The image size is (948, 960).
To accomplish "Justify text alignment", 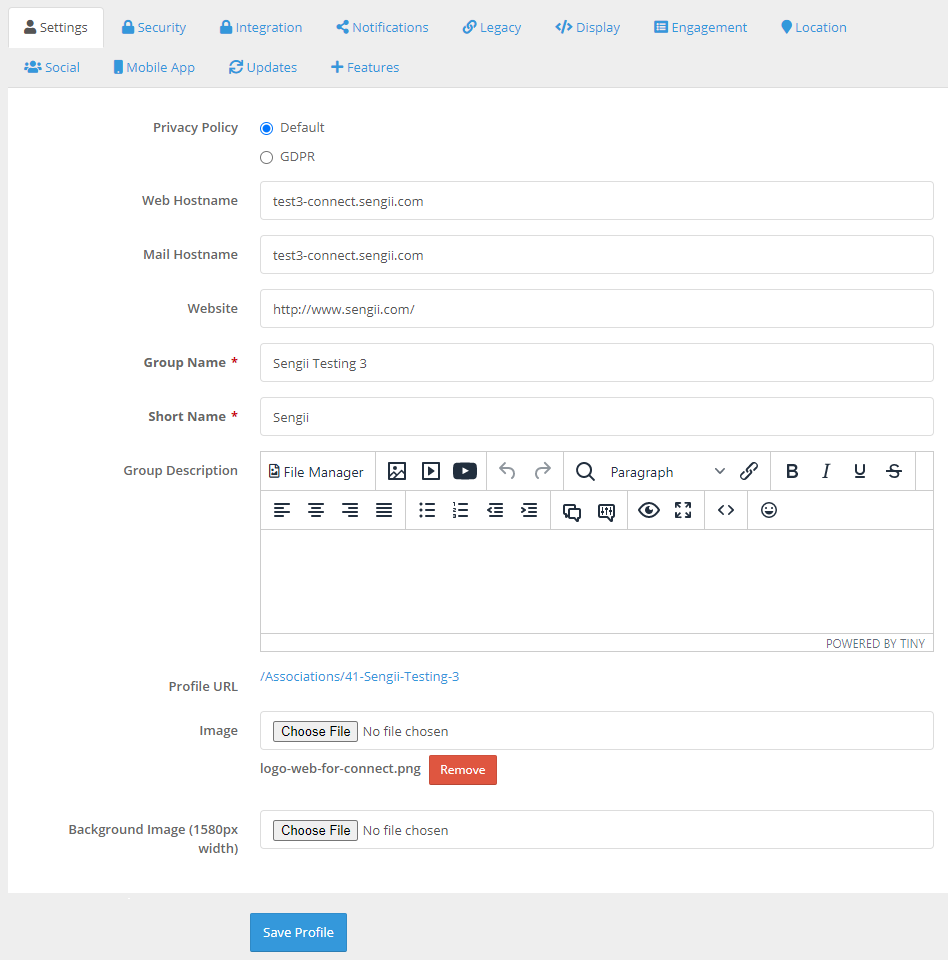I will tap(384, 510).
